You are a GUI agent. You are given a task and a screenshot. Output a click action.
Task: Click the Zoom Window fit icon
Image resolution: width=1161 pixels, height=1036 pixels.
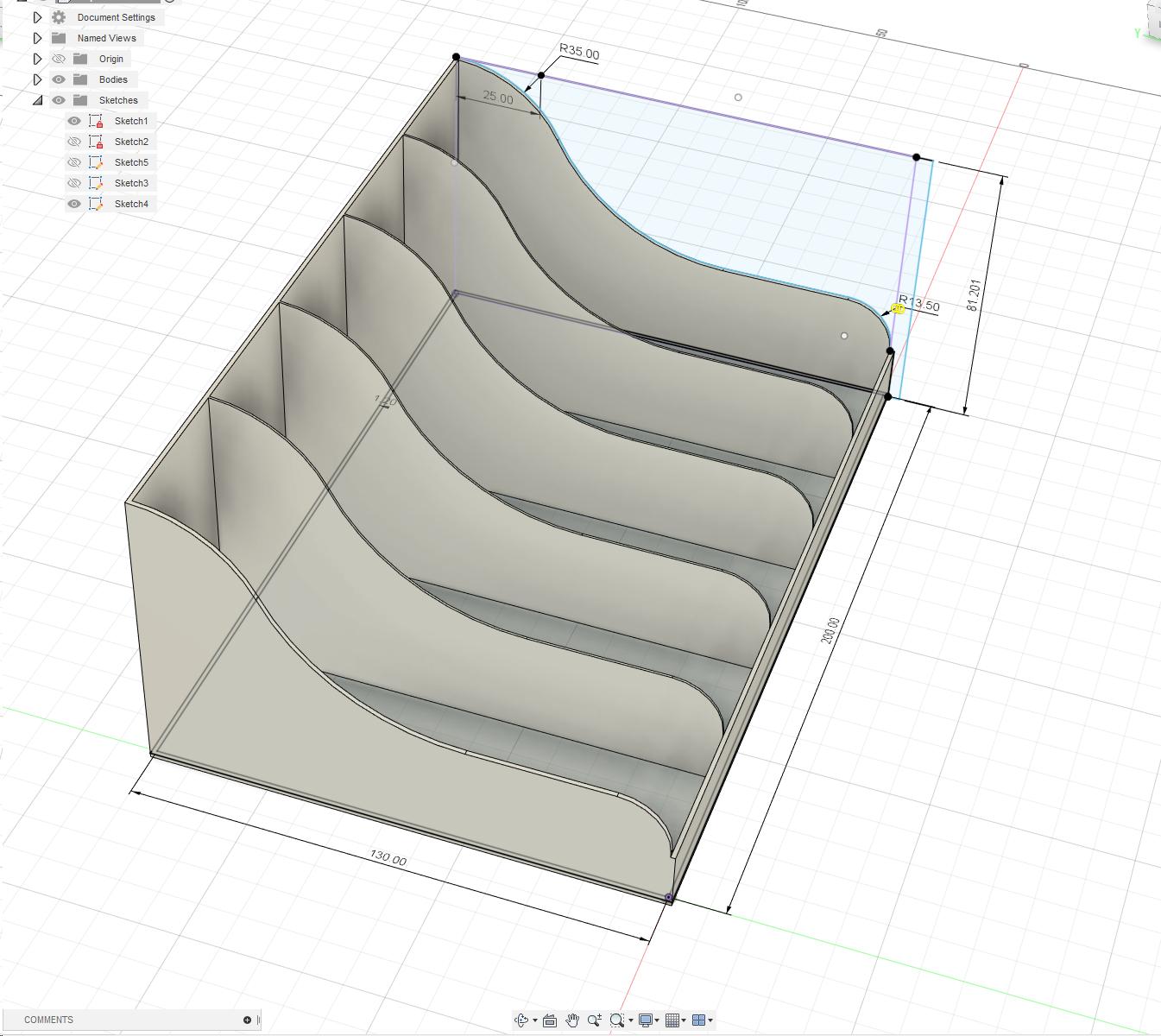click(616, 1020)
